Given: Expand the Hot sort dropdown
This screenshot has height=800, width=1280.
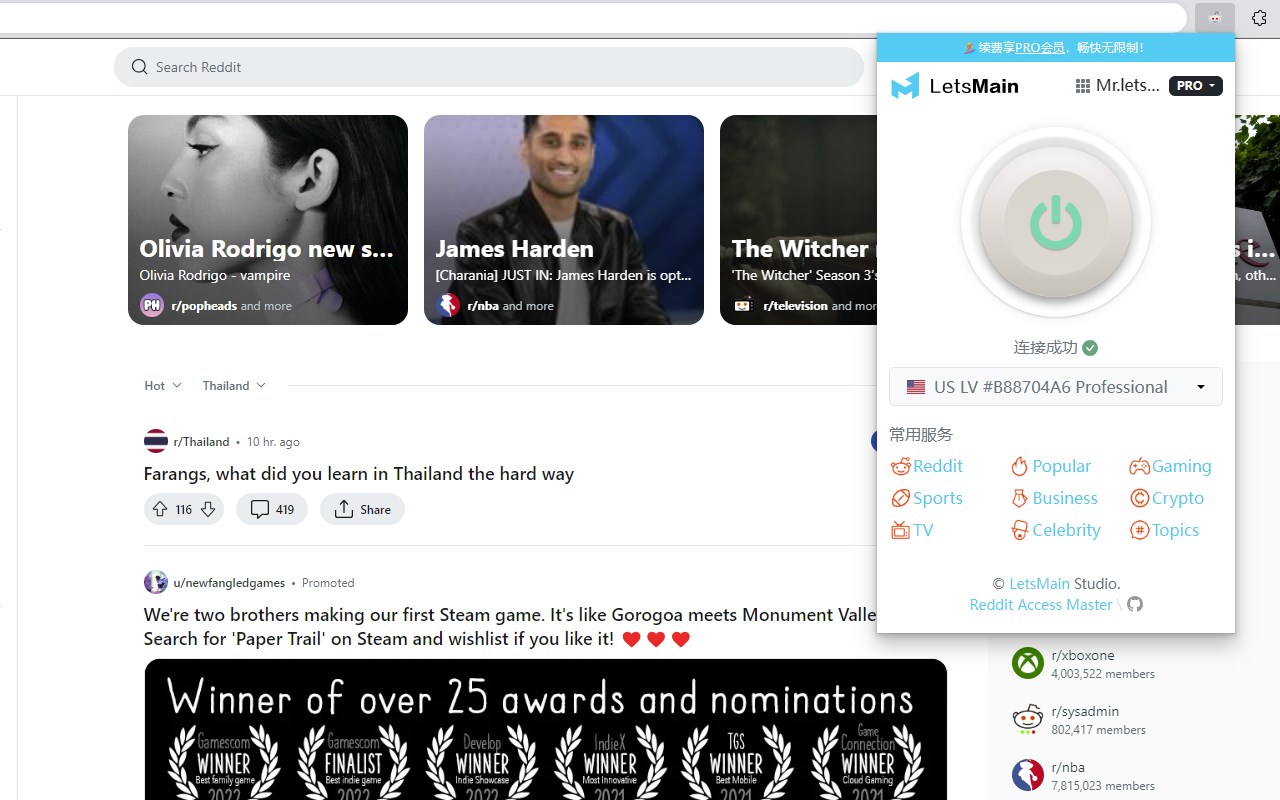Looking at the screenshot, I should [163, 385].
